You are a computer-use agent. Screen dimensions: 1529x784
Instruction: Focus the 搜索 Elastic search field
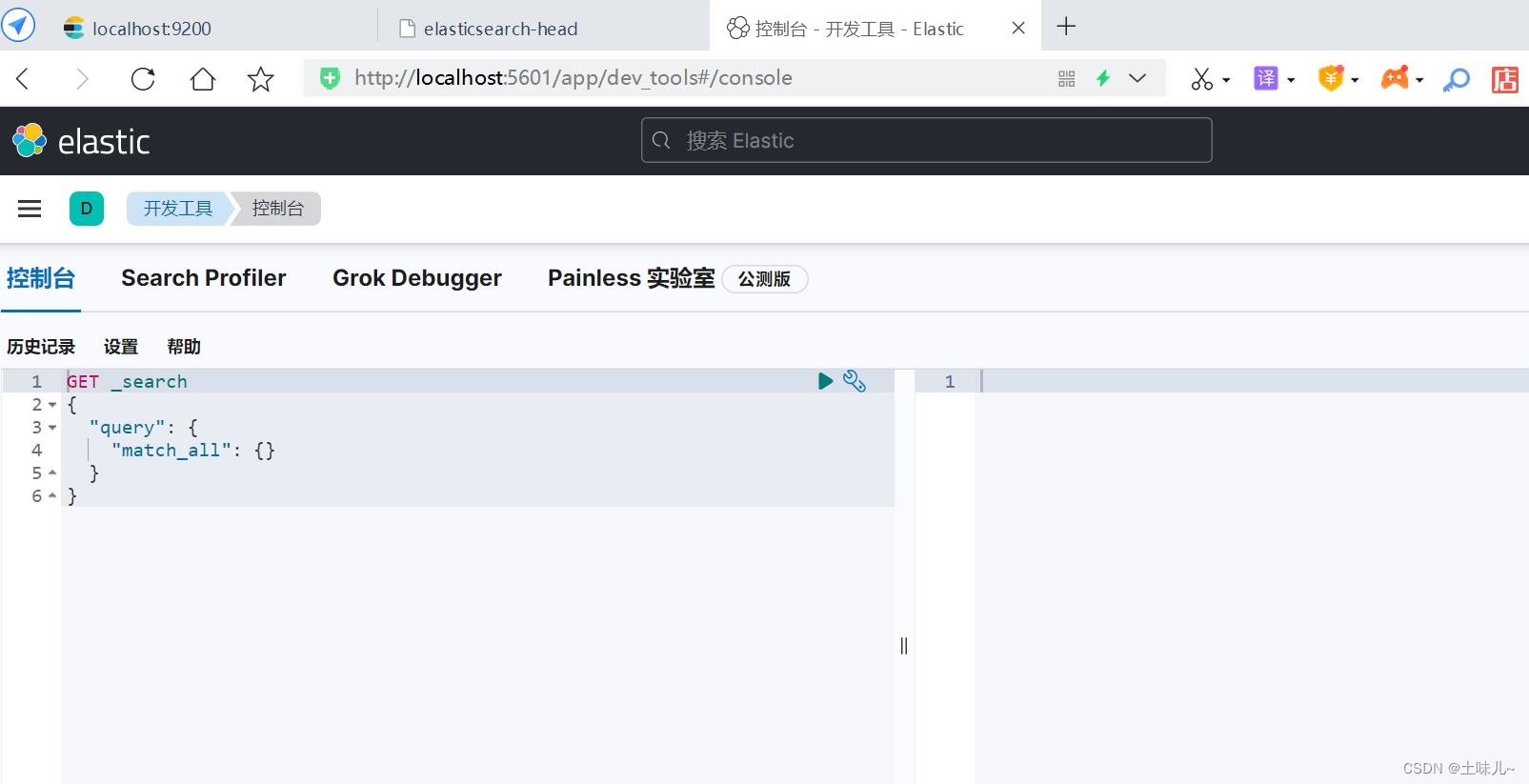tap(926, 140)
